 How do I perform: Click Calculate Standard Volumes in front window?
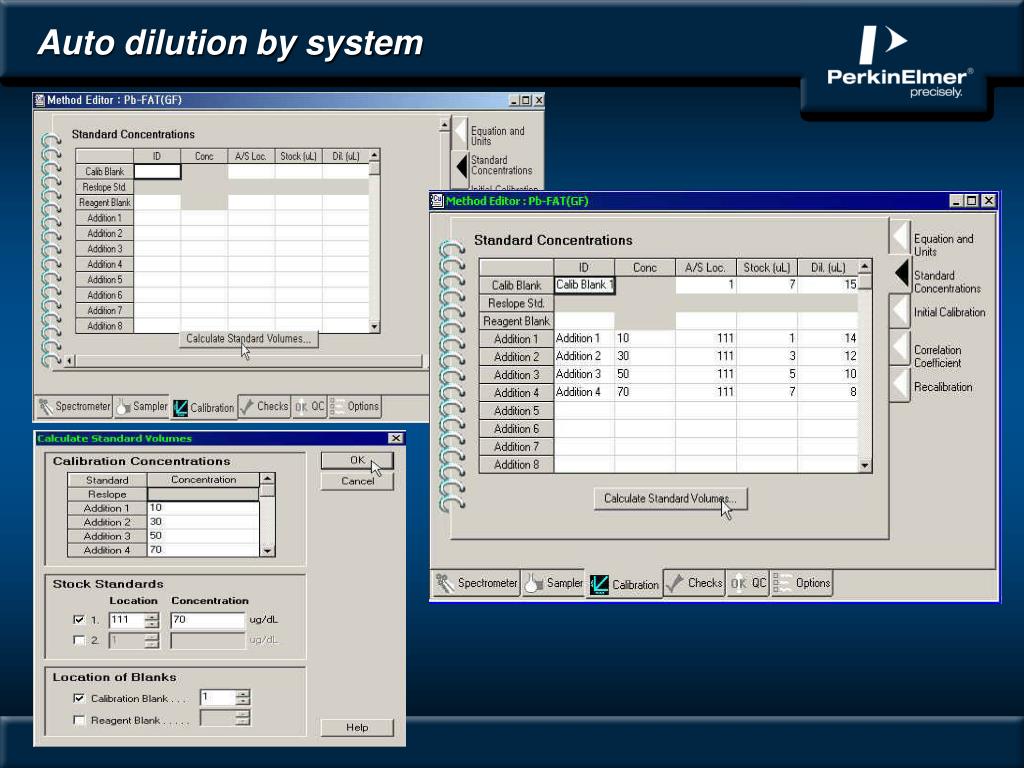670,498
